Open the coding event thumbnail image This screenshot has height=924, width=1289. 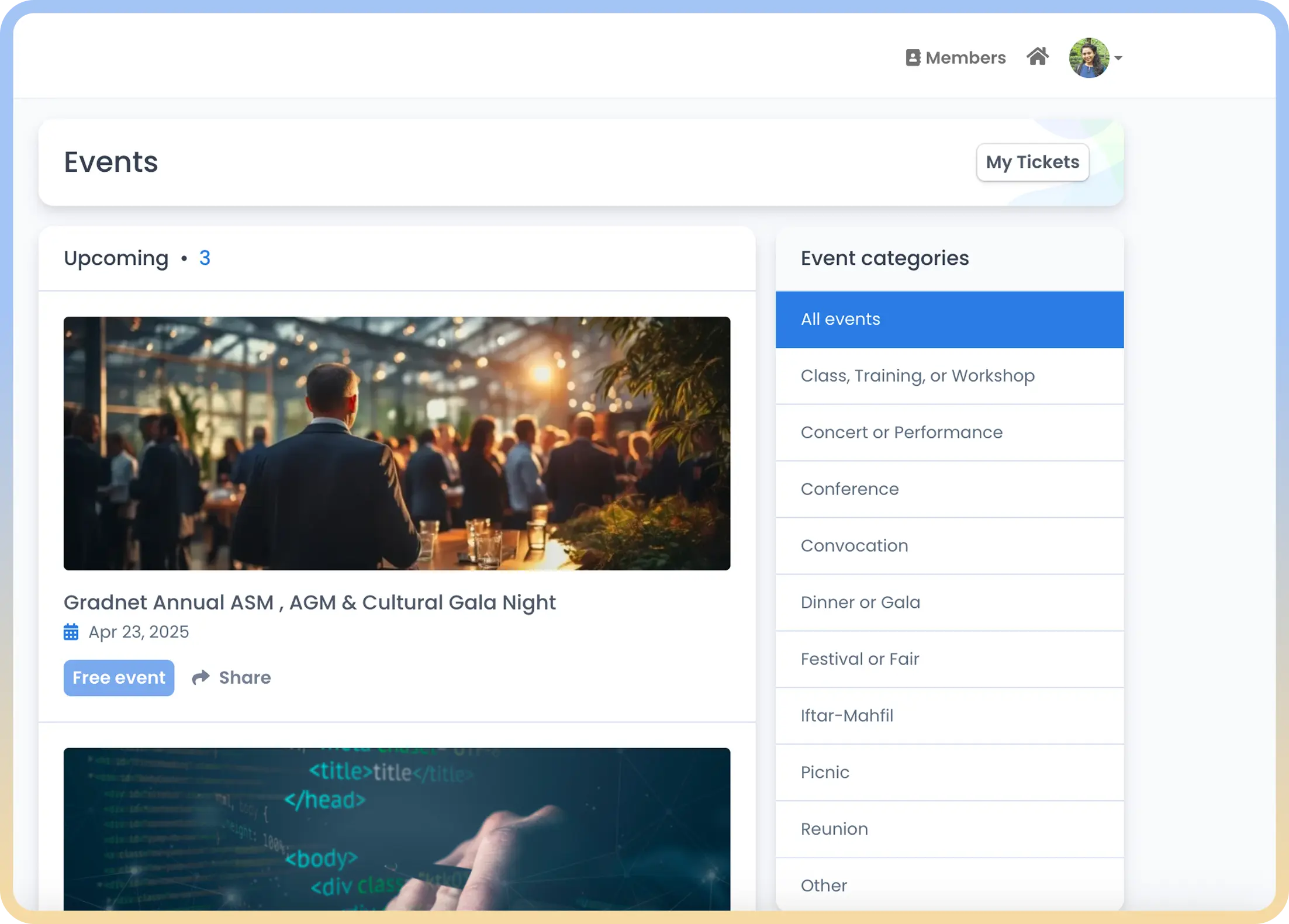396,829
